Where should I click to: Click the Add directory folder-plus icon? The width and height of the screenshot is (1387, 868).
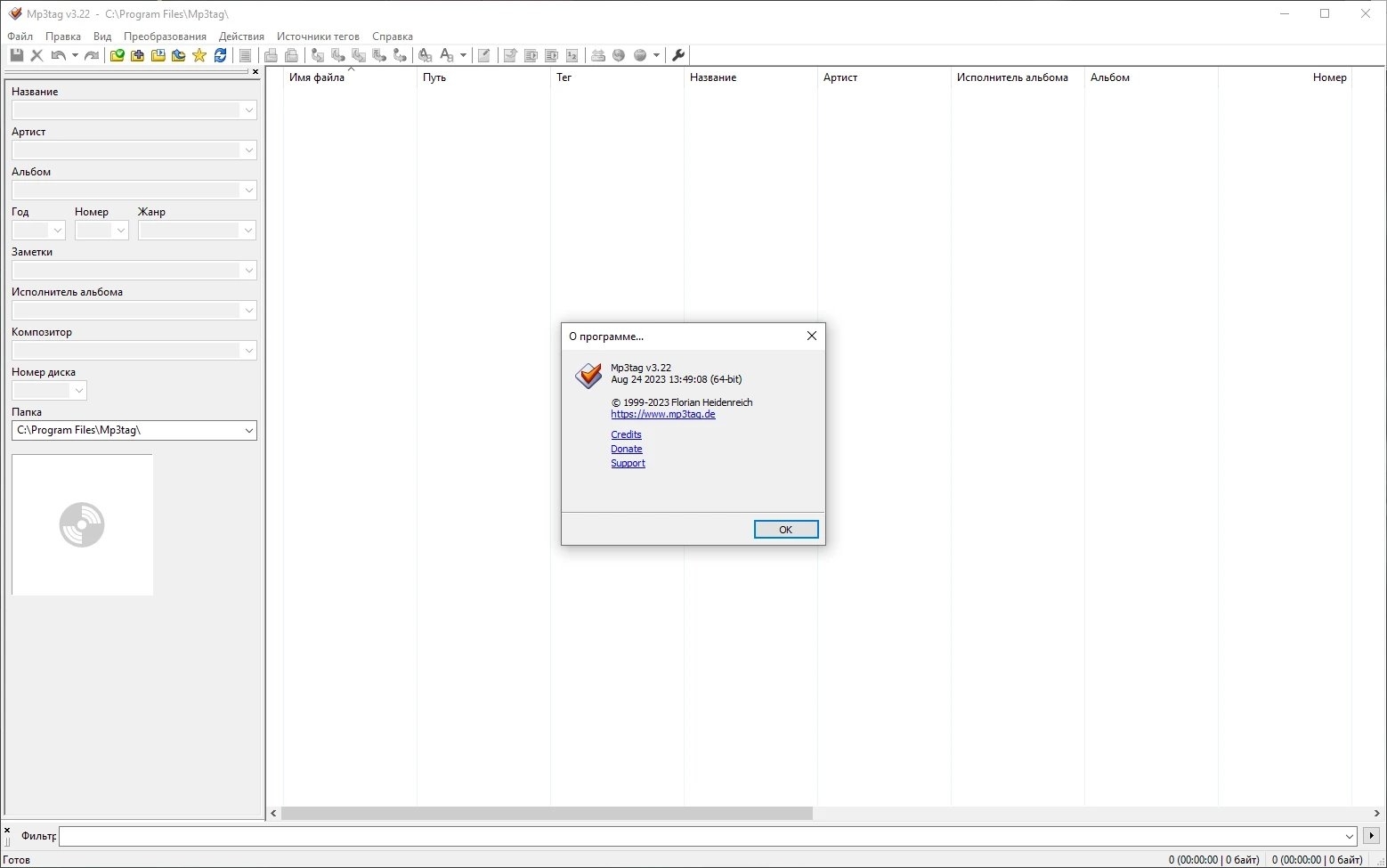pyautogui.click(x=137, y=55)
